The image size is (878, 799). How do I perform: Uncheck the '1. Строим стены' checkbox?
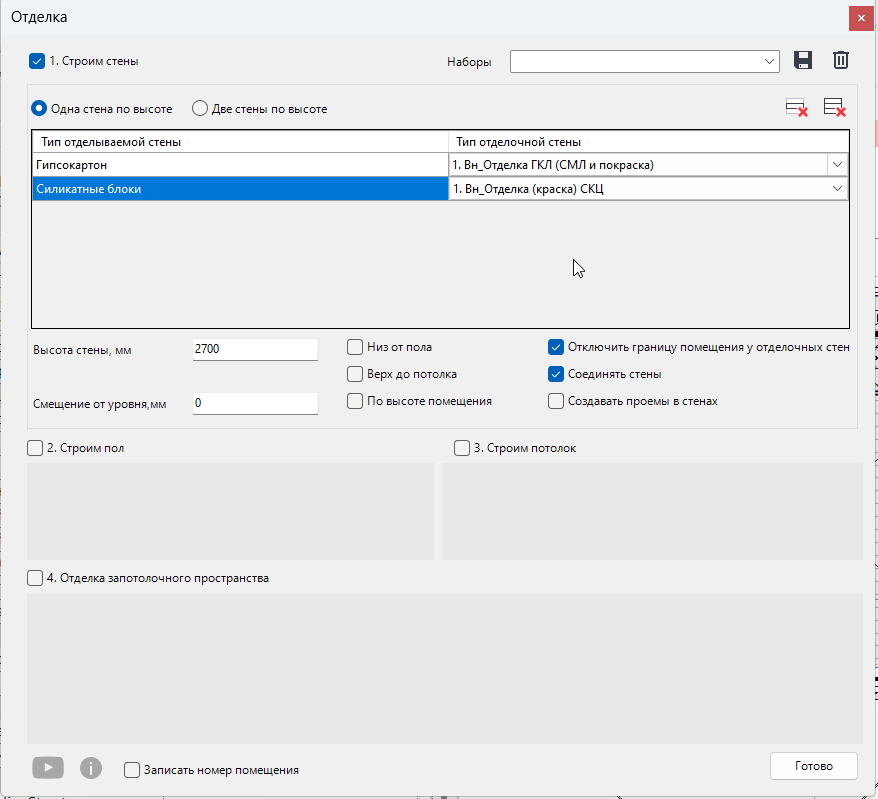pyautogui.click(x=37, y=61)
